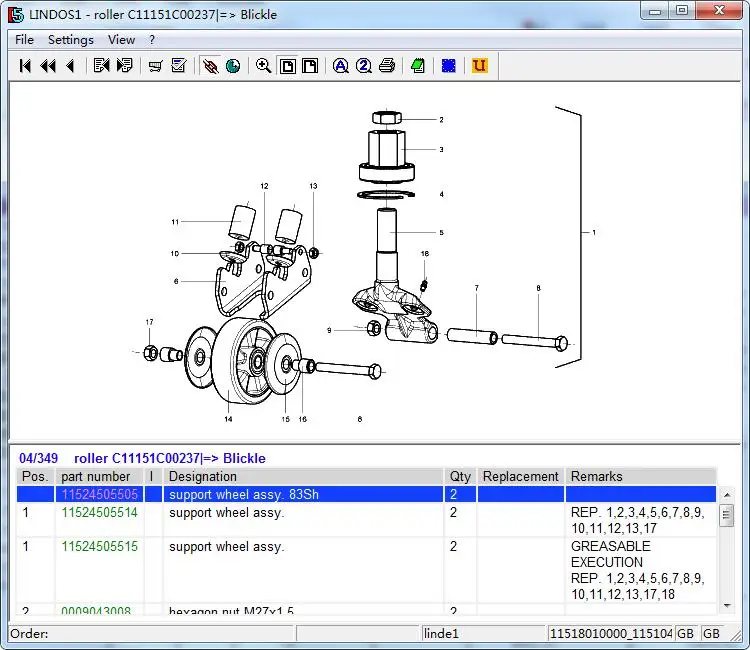Select the second page view icon
750x650 pixels.
point(310,66)
